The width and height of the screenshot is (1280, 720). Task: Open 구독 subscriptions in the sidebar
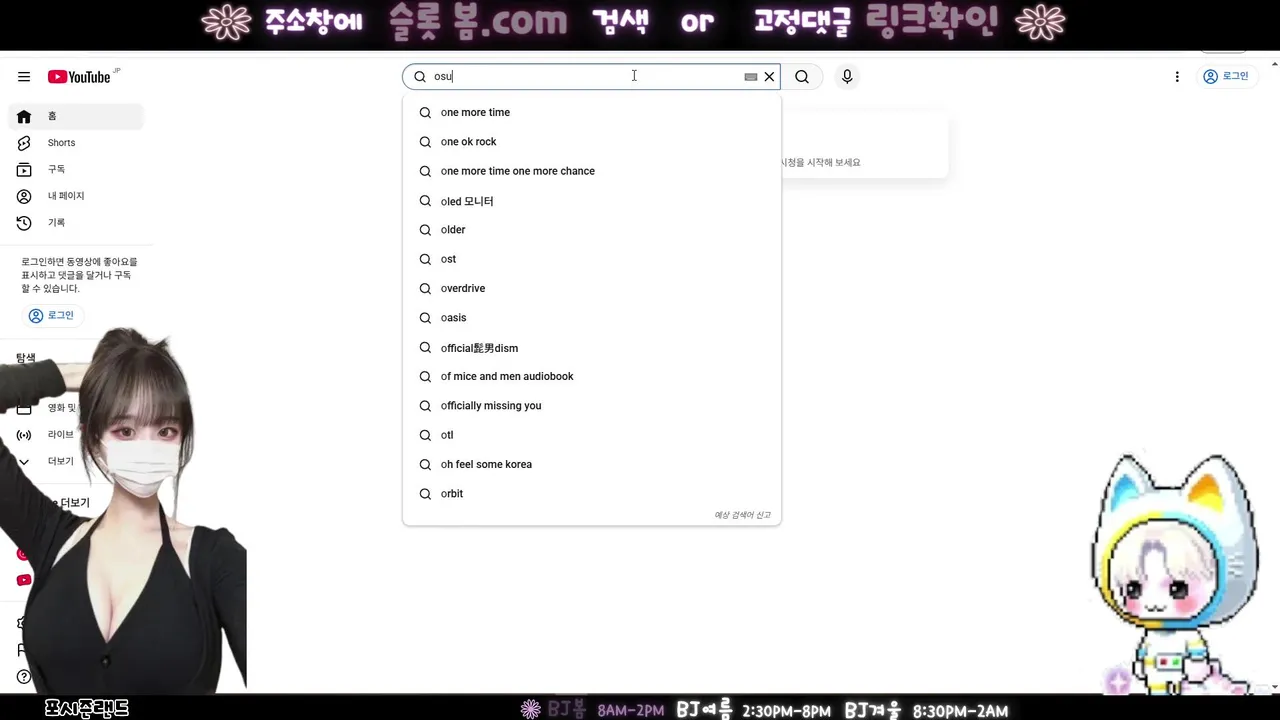[x=76, y=170]
